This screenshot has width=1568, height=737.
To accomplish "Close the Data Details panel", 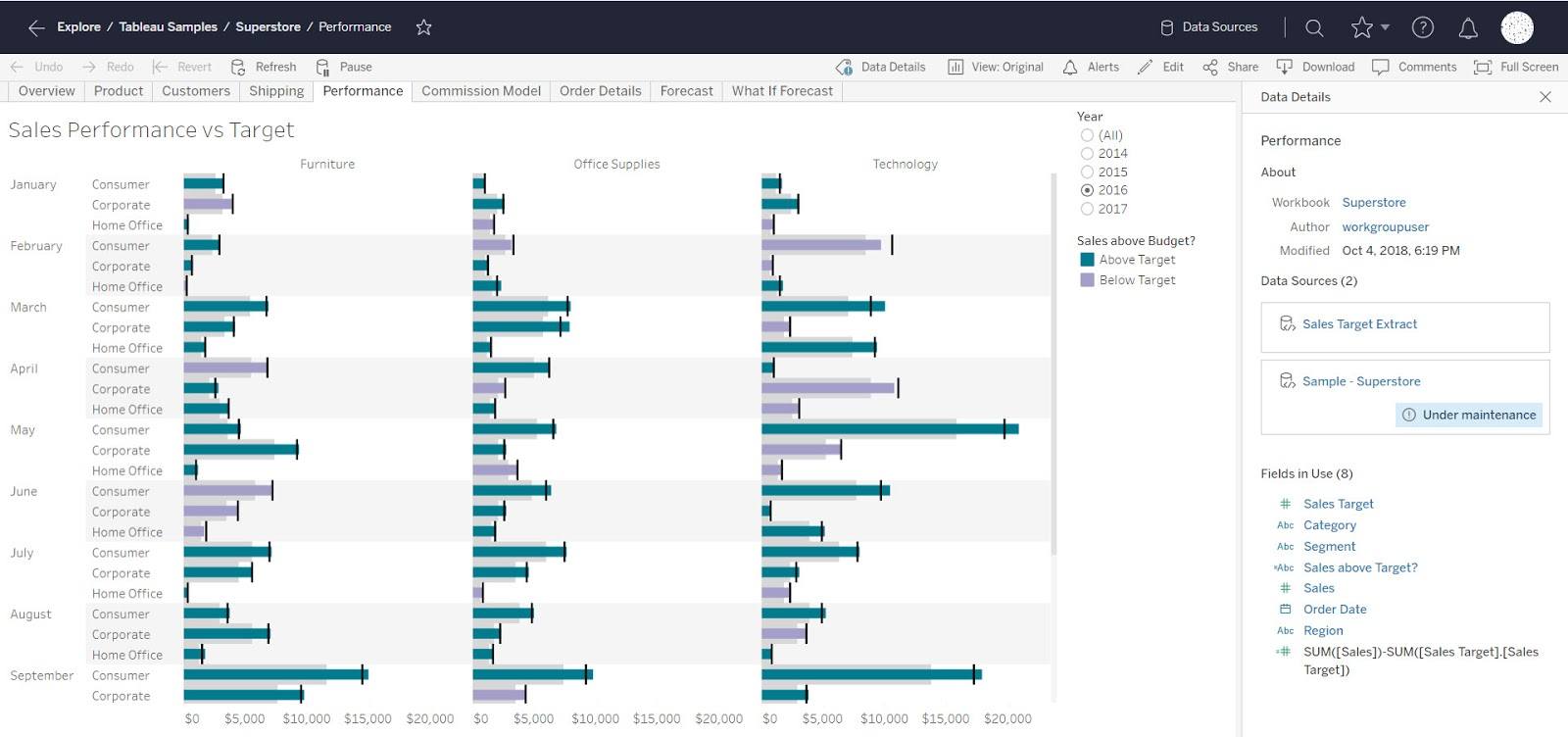I will point(1545,97).
